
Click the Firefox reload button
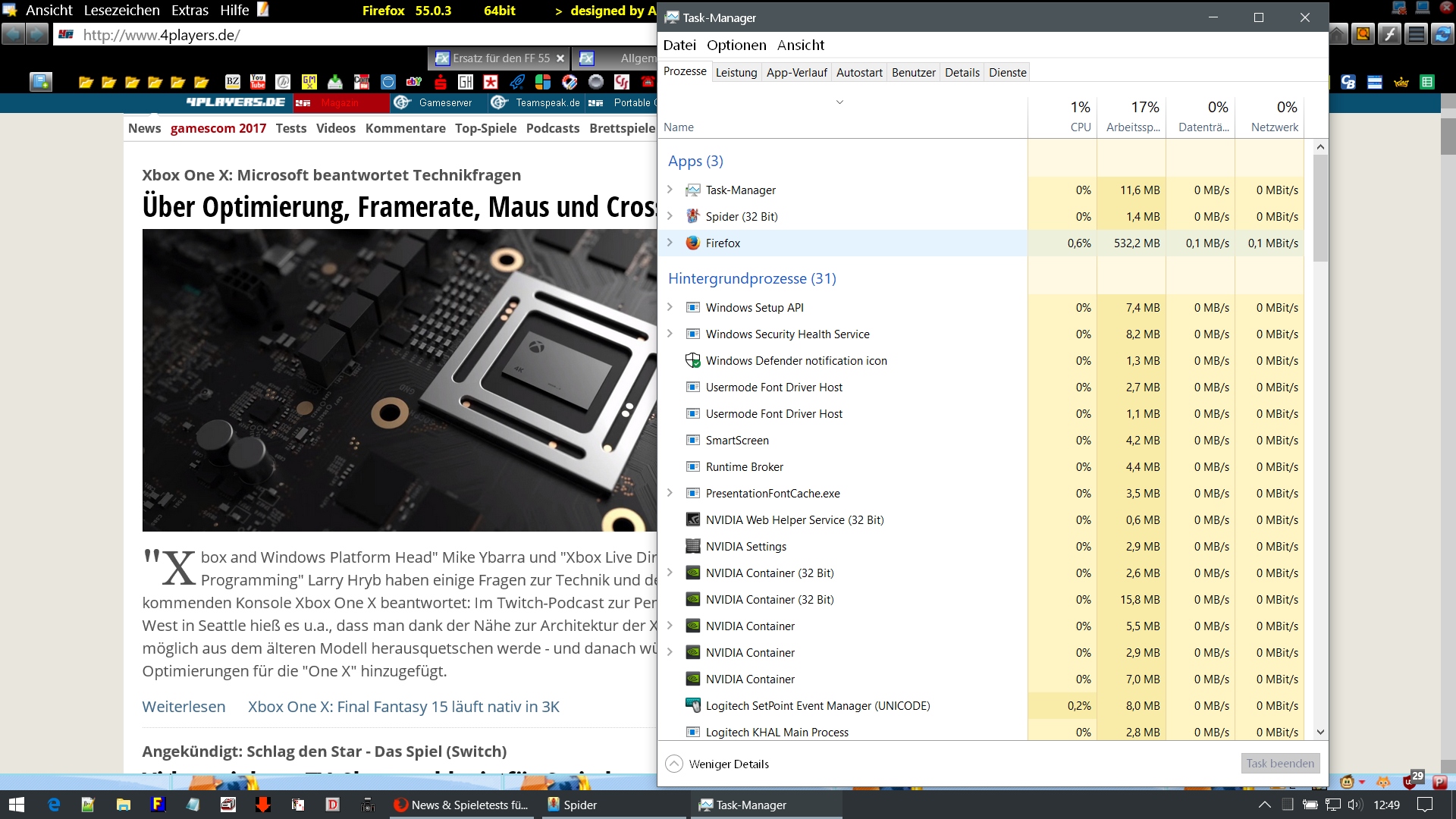click(1442, 34)
